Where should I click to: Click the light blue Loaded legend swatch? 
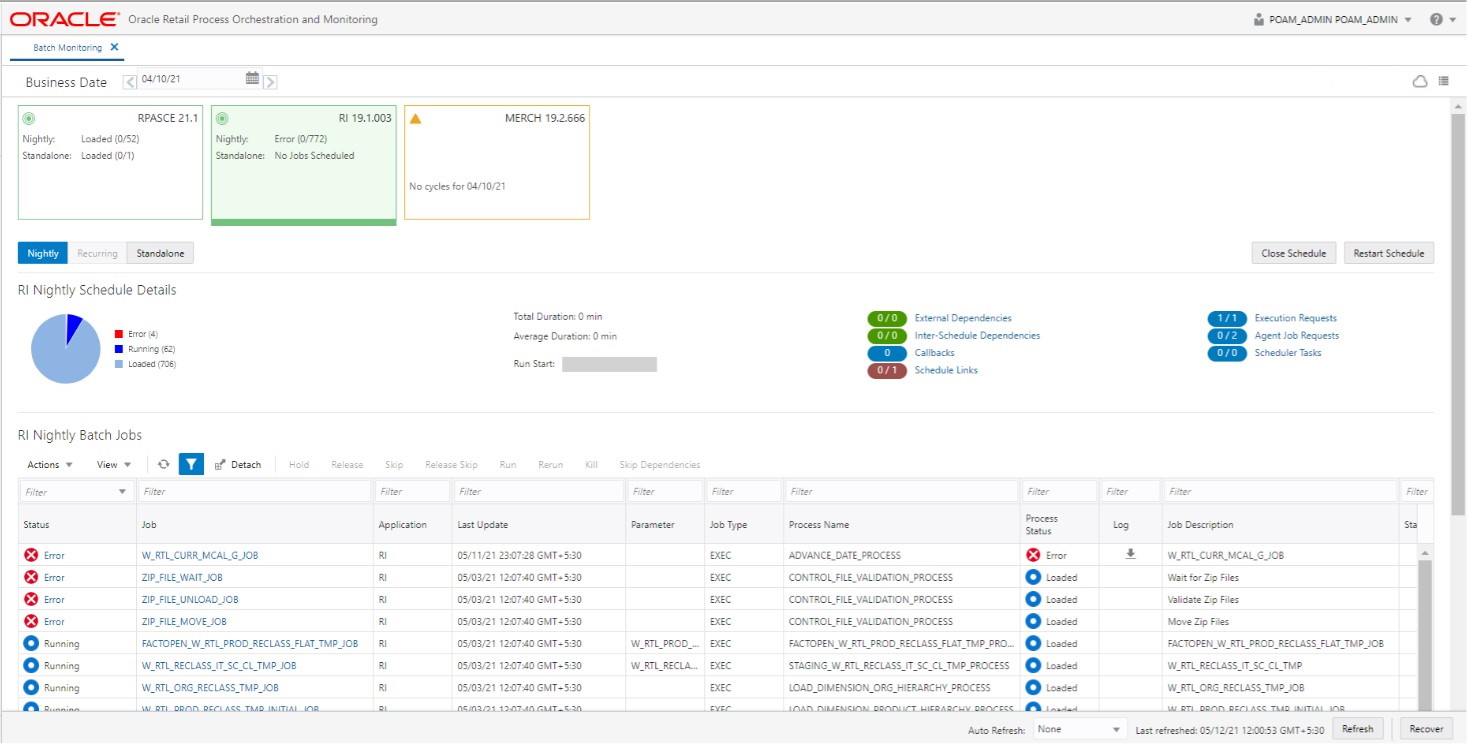[x=119, y=364]
